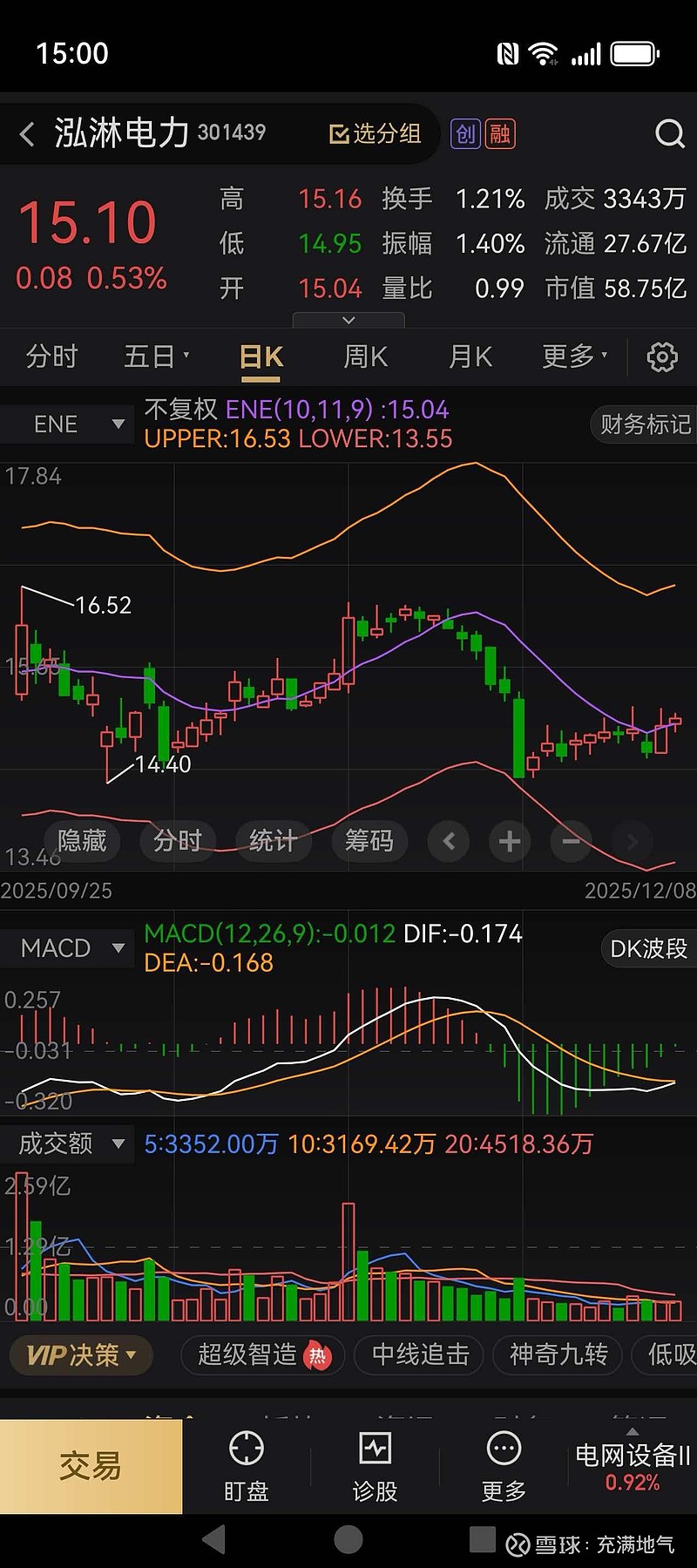Image resolution: width=697 pixels, height=1568 pixels.
Task: Tap Android recent apps button
Action: tap(482, 1539)
